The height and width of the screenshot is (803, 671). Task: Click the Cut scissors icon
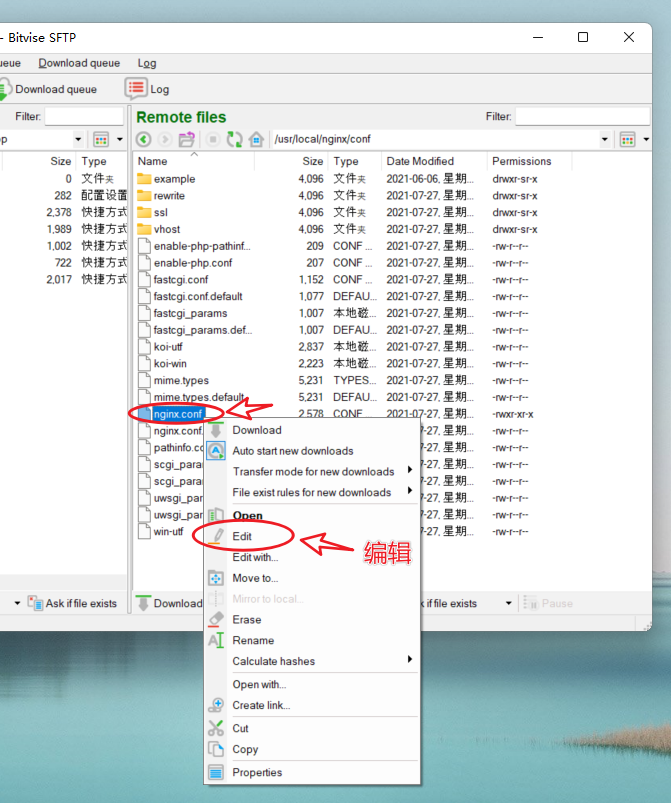216,728
